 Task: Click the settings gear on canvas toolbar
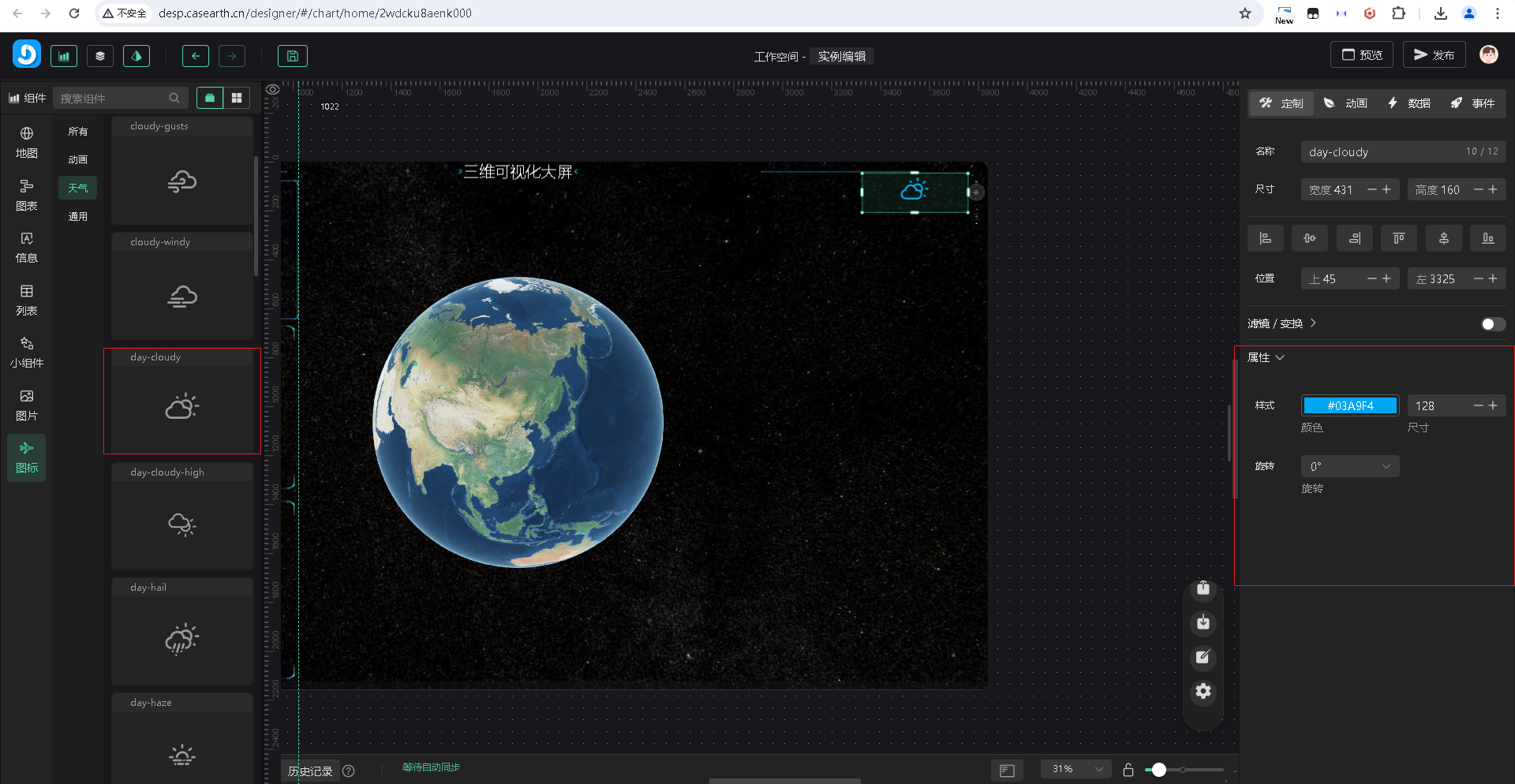[x=1203, y=692]
